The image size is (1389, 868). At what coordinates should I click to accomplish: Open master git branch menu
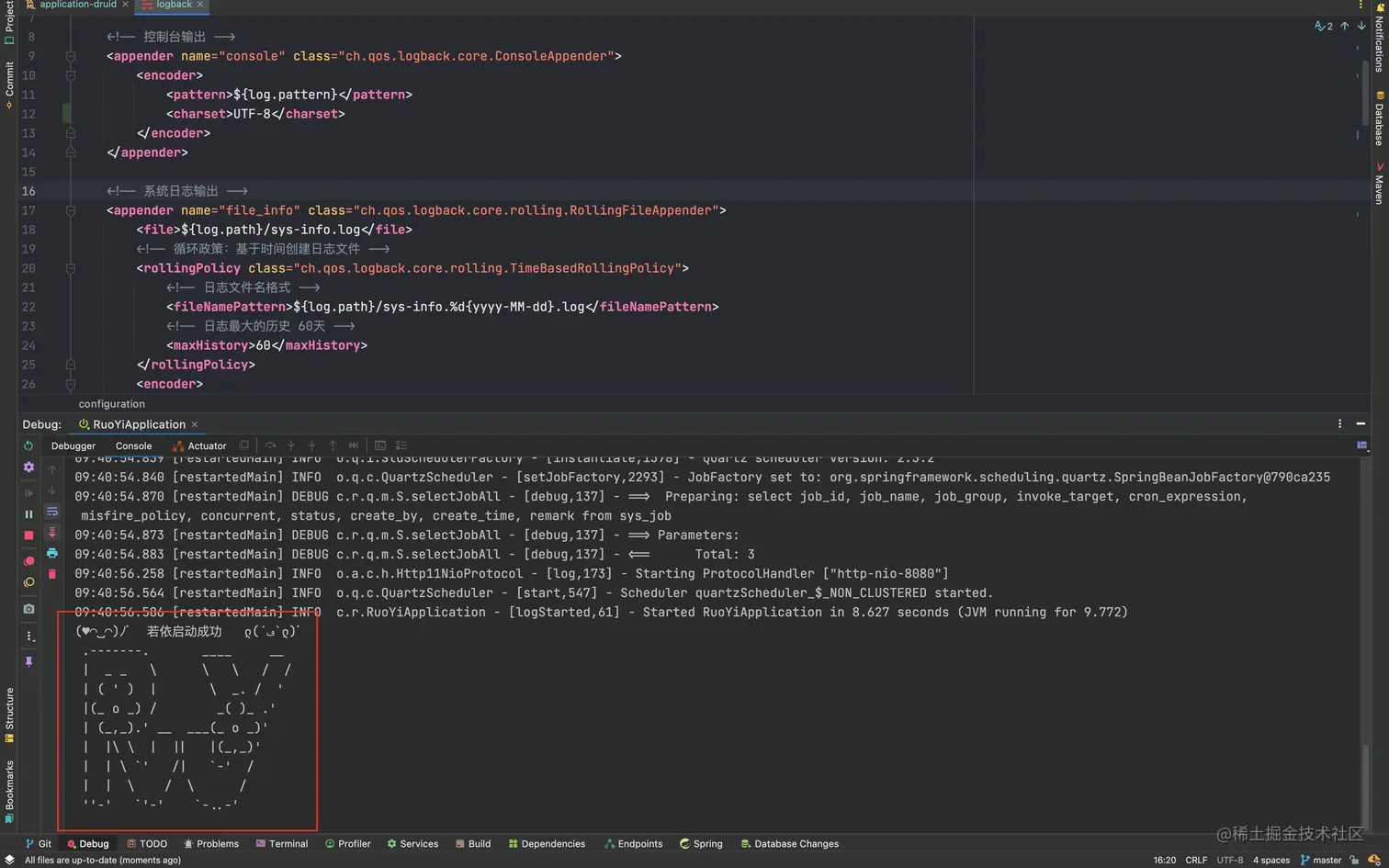pos(1321,861)
